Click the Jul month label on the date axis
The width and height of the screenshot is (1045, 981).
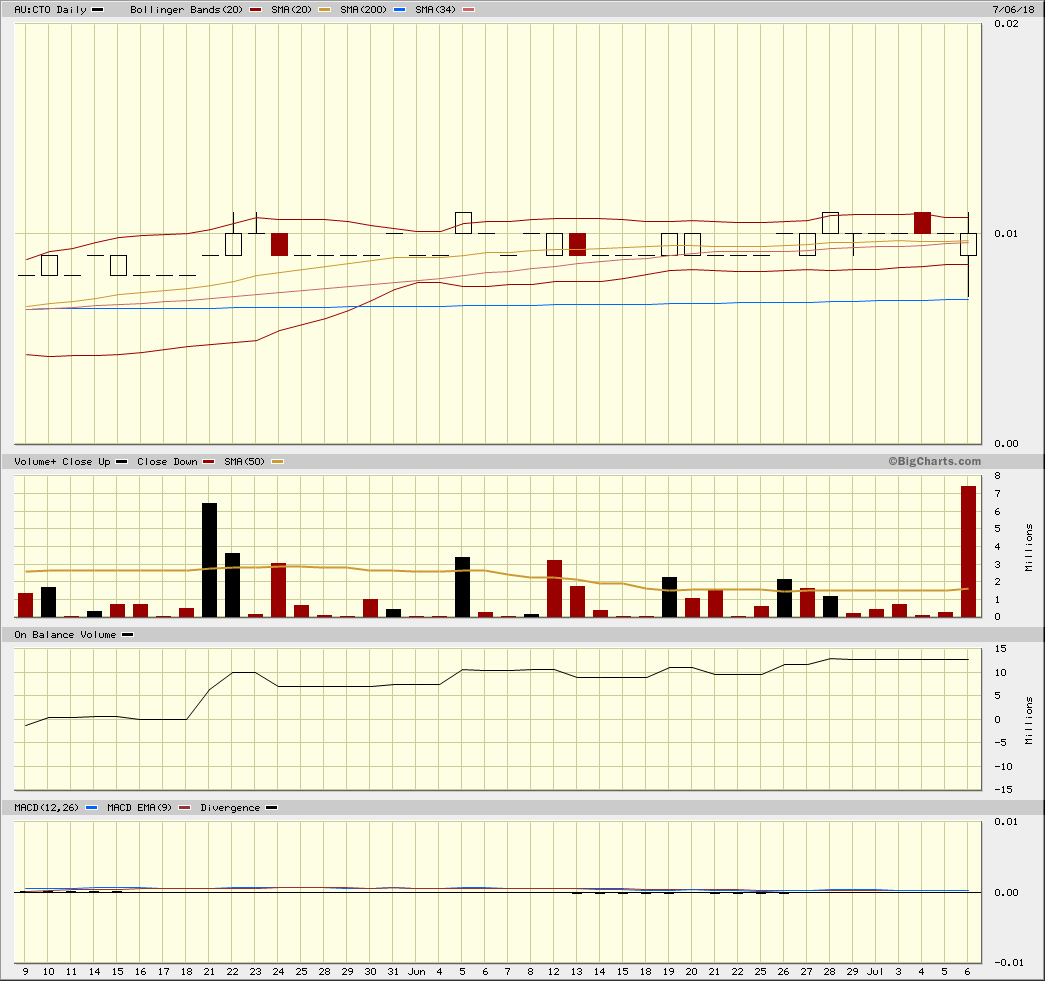pos(875,972)
